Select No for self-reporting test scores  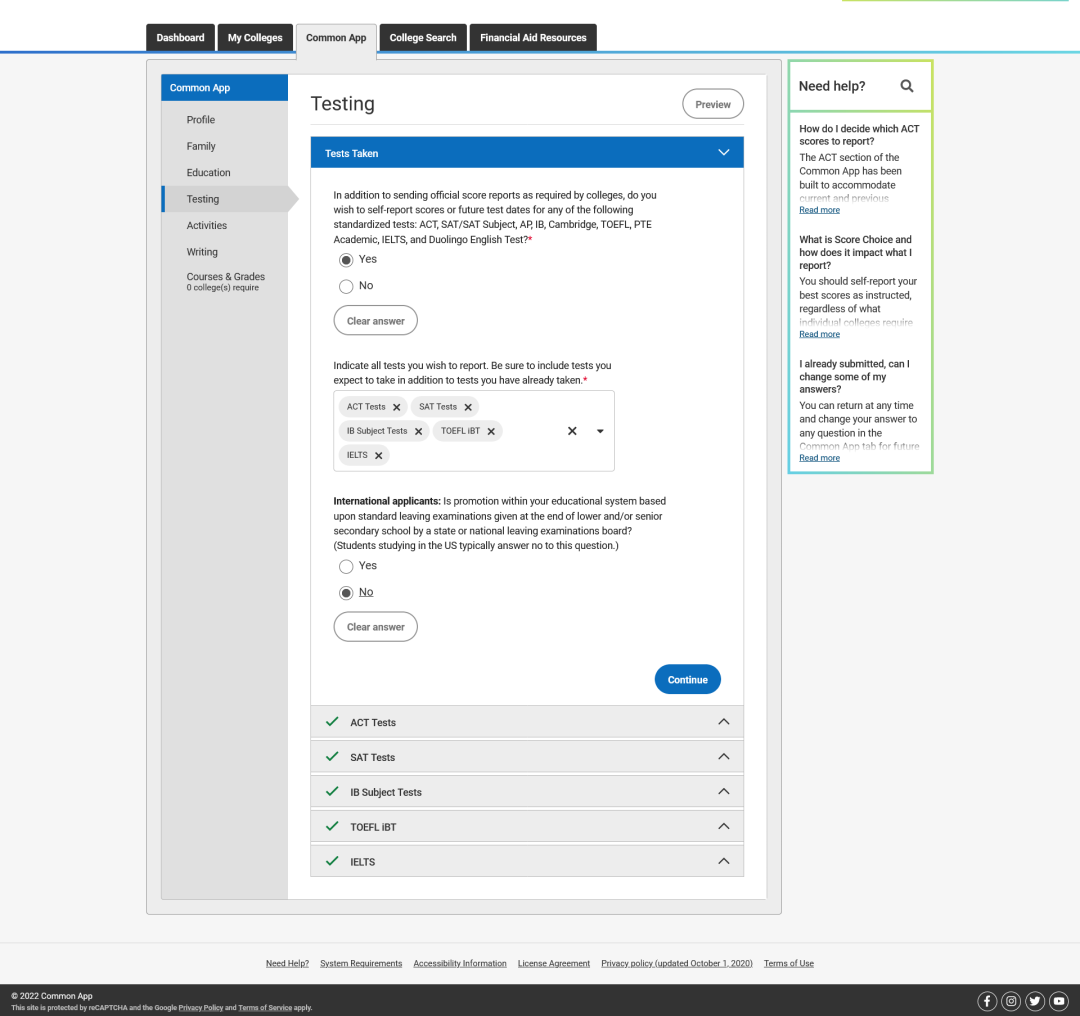[x=346, y=286]
